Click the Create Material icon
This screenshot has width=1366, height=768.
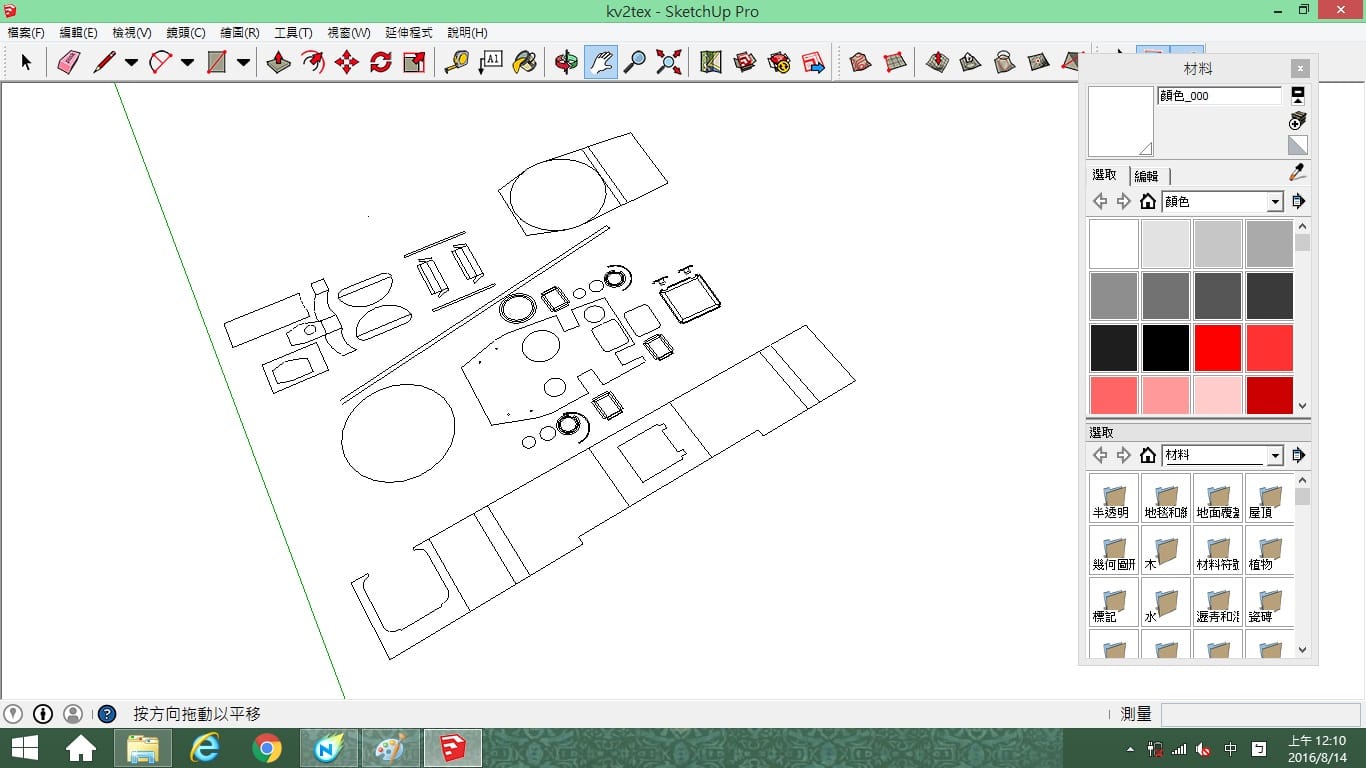point(1298,120)
